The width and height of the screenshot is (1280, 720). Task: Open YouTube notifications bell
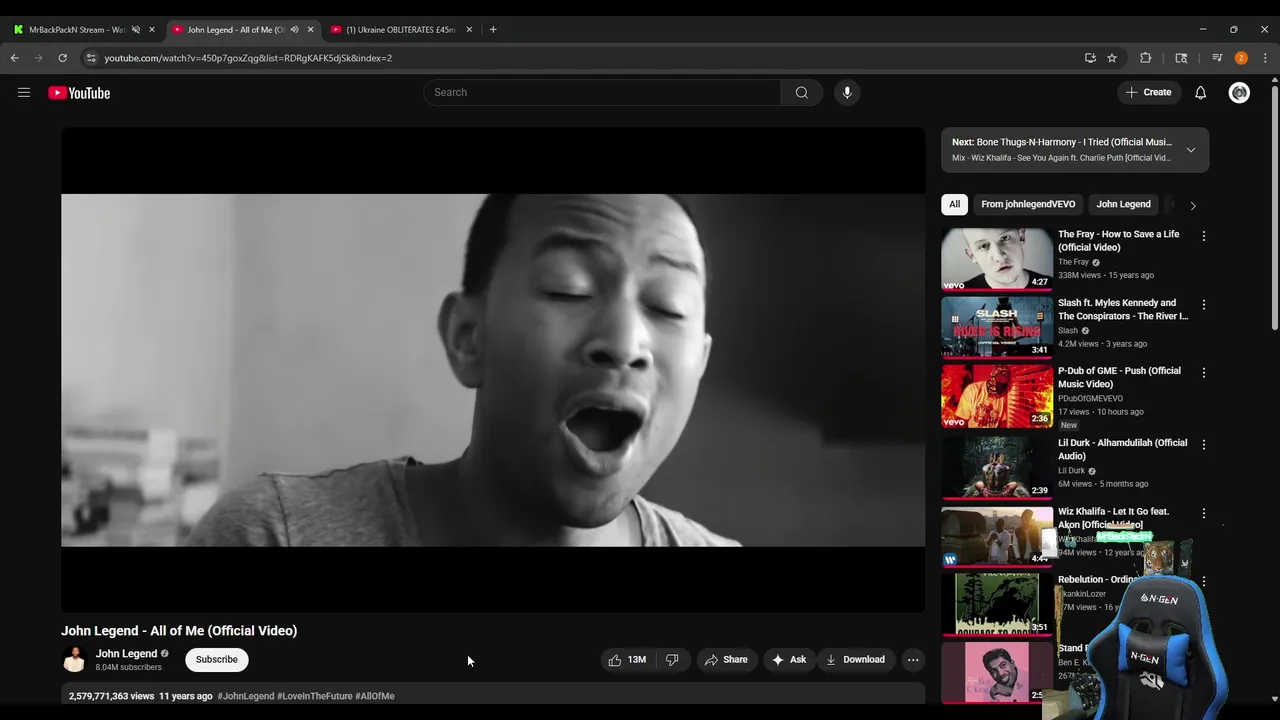click(1200, 93)
